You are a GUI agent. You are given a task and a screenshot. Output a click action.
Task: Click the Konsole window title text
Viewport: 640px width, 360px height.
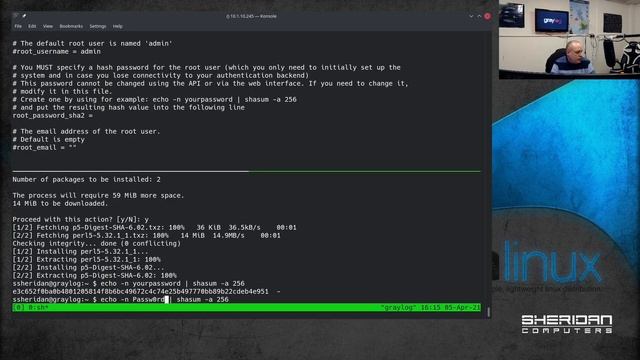[x=251, y=16]
